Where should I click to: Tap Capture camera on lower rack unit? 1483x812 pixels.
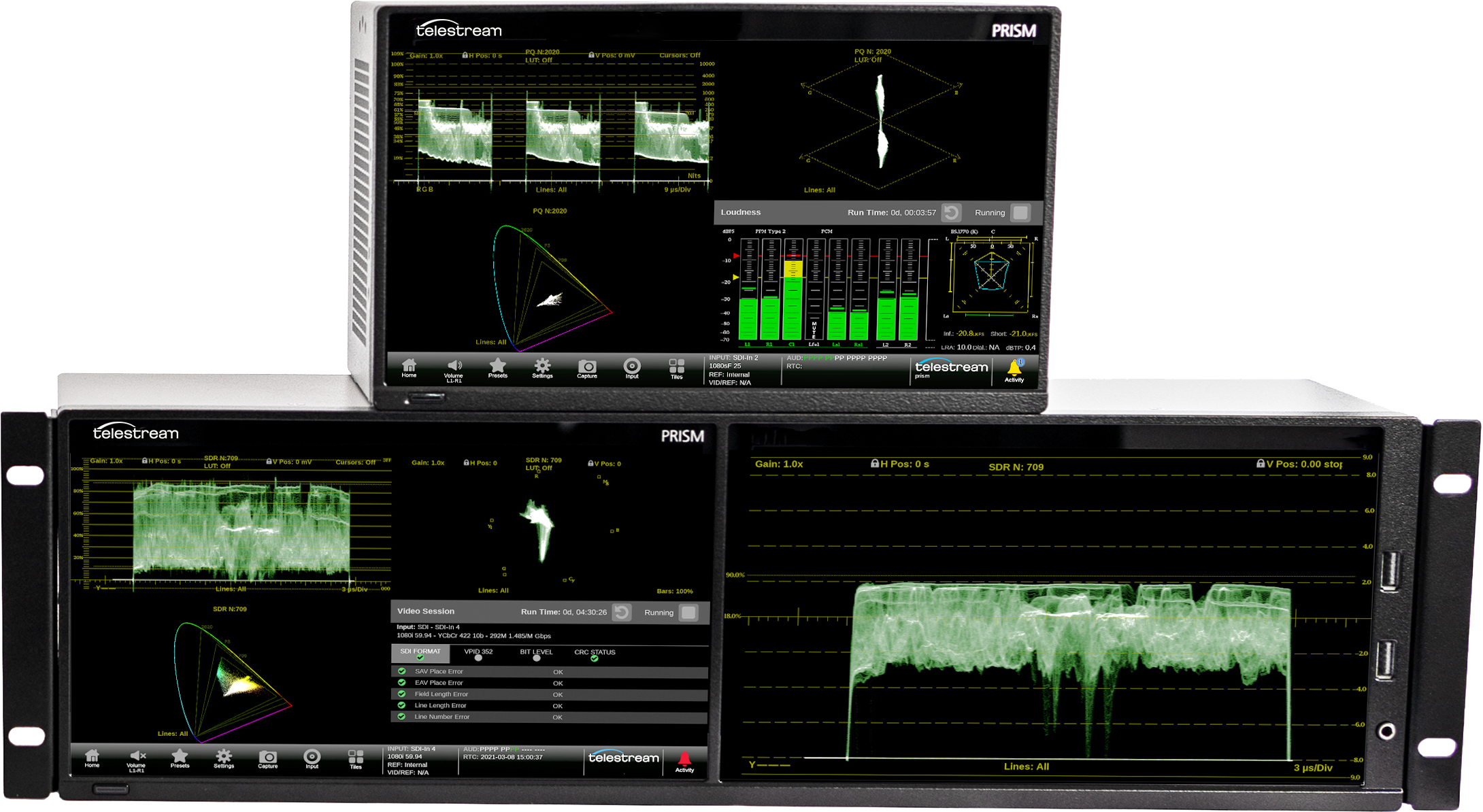click(x=268, y=759)
